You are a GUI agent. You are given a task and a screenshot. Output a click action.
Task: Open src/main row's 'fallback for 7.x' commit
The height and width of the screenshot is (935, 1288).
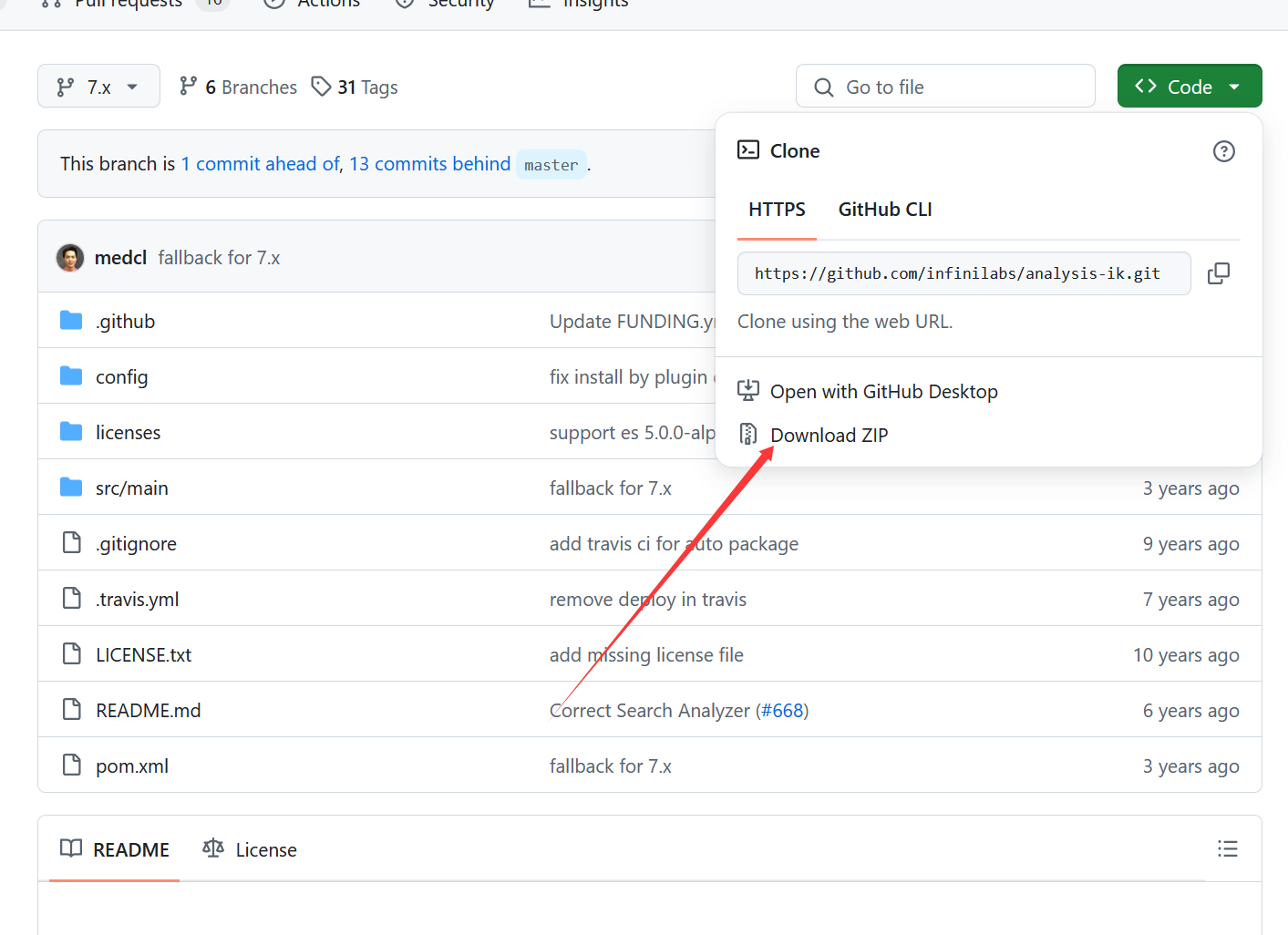[x=611, y=488]
